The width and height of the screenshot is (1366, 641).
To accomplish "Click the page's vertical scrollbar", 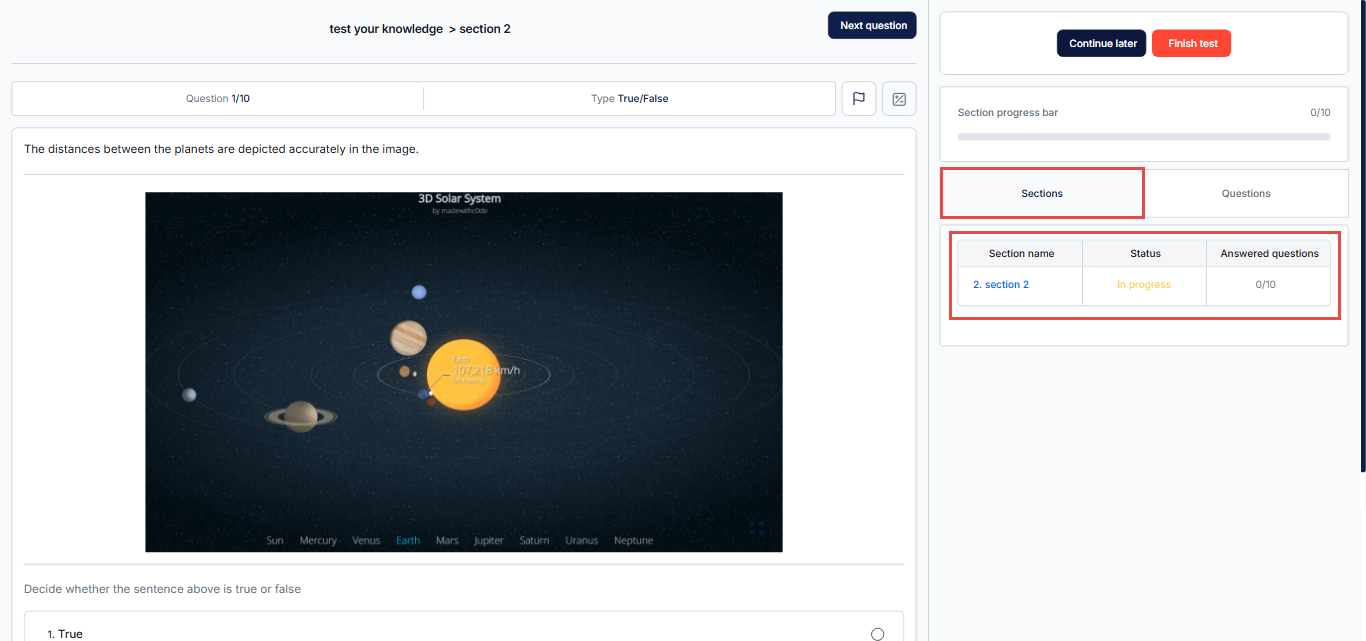I will point(1362,230).
